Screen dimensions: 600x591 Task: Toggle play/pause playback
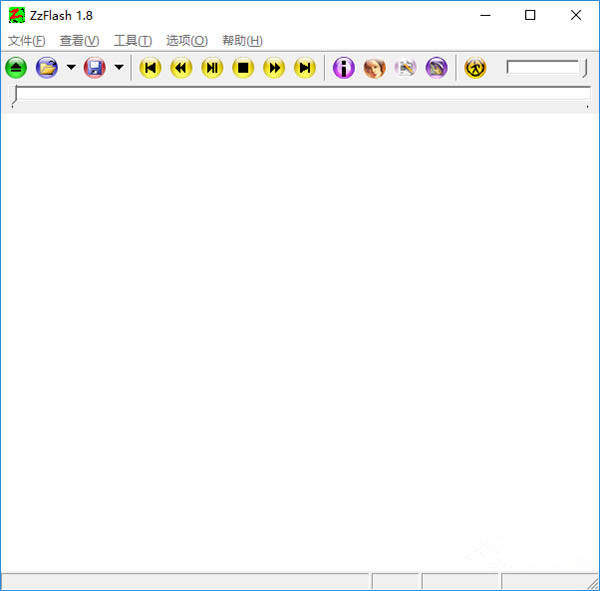(212, 68)
